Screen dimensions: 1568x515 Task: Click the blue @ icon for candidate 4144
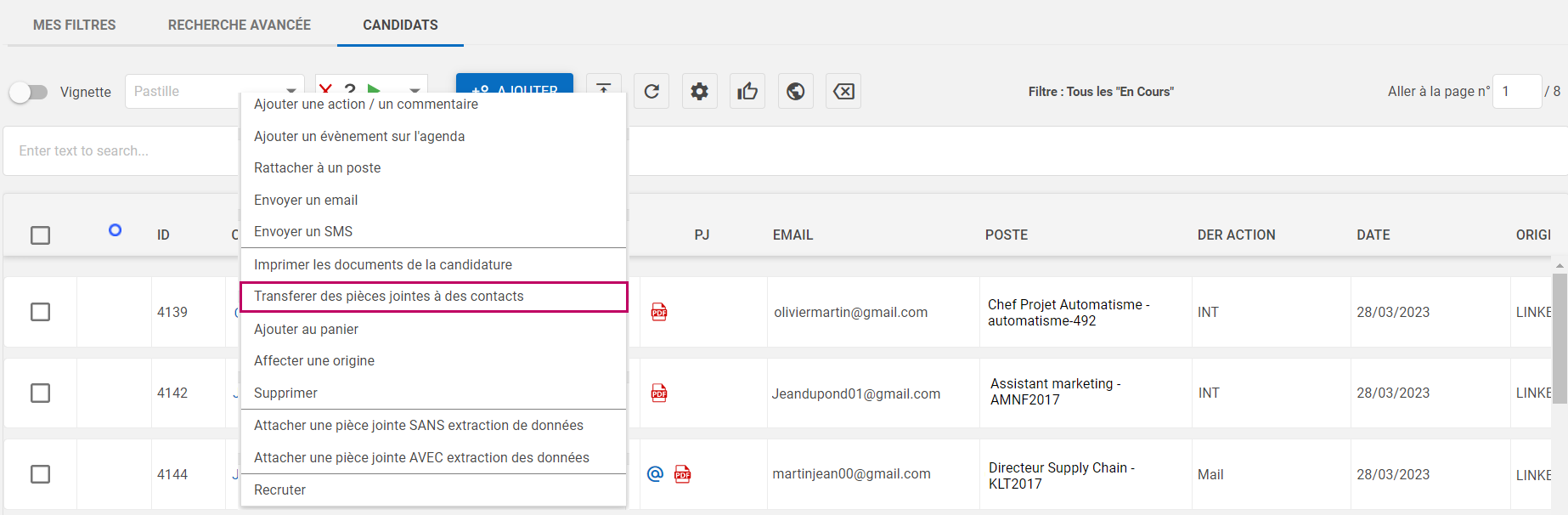pos(655,474)
